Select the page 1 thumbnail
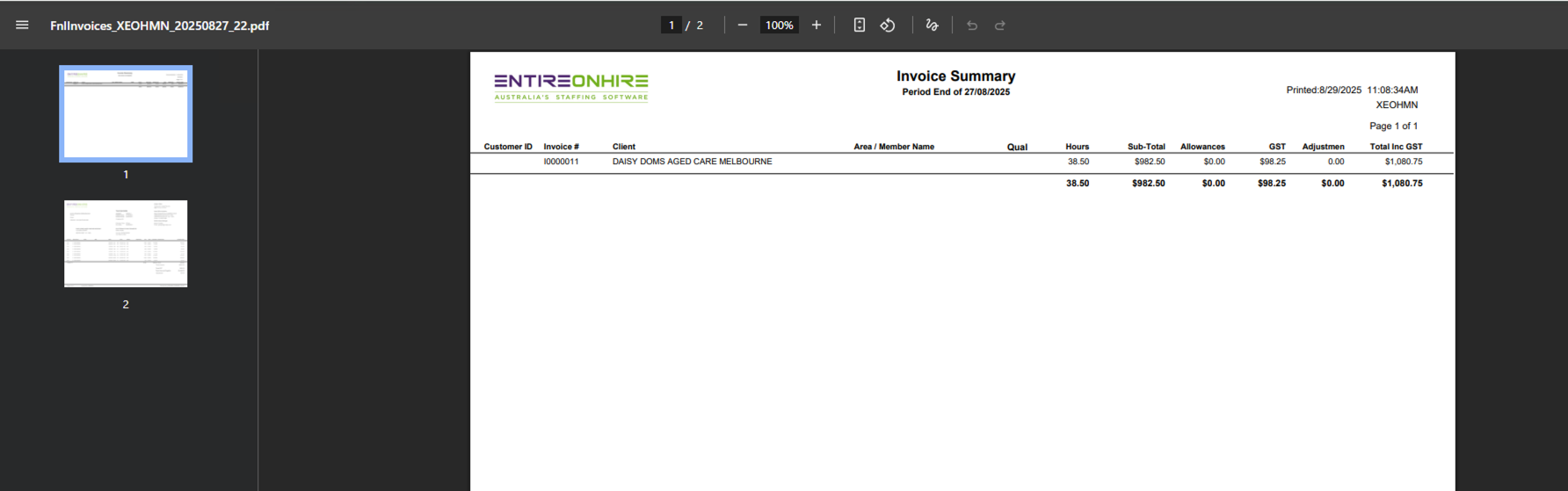This screenshot has height=491, width=1568. pos(126,113)
